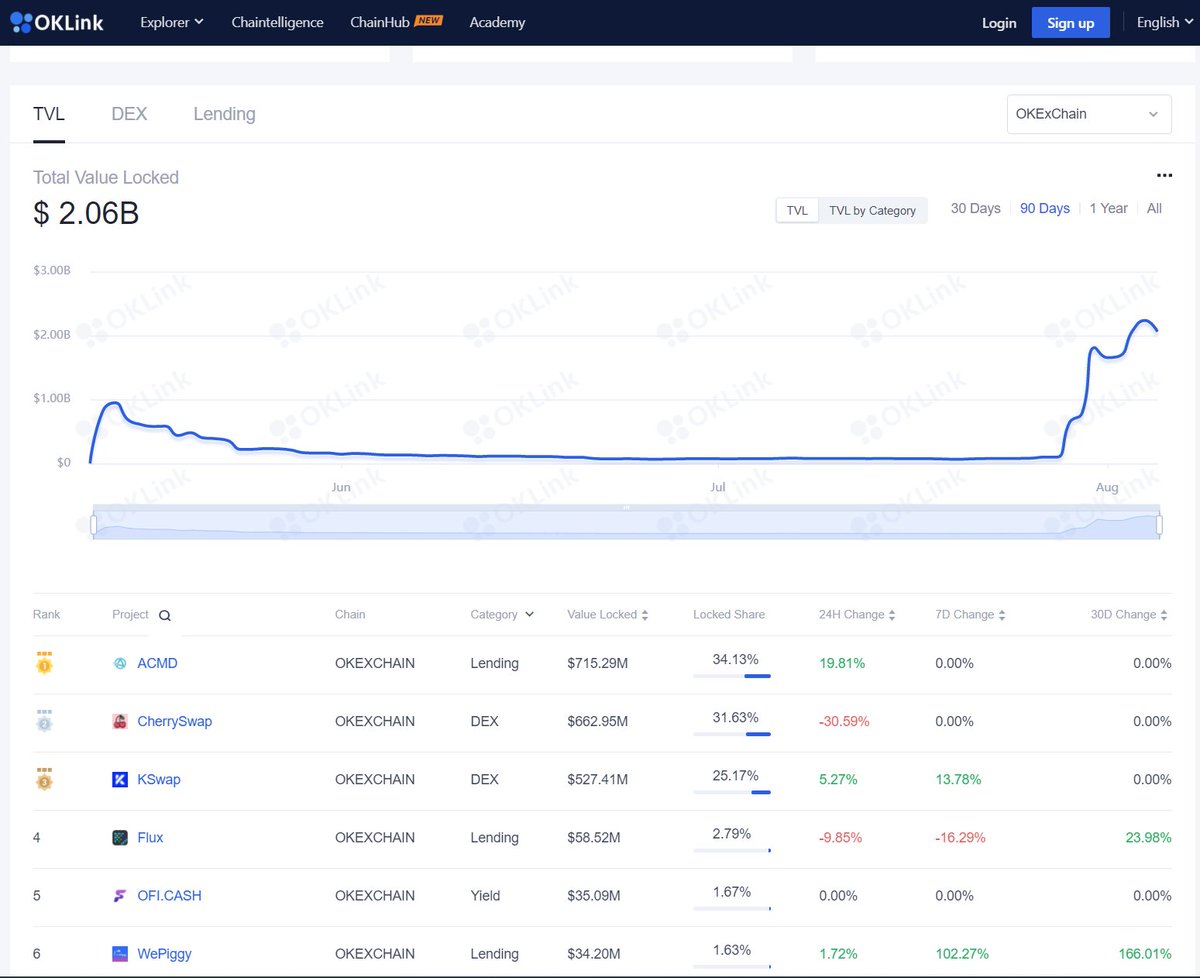1200x978 pixels.
Task: Sort by 30D Change column arrows
Action: pos(1164,615)
